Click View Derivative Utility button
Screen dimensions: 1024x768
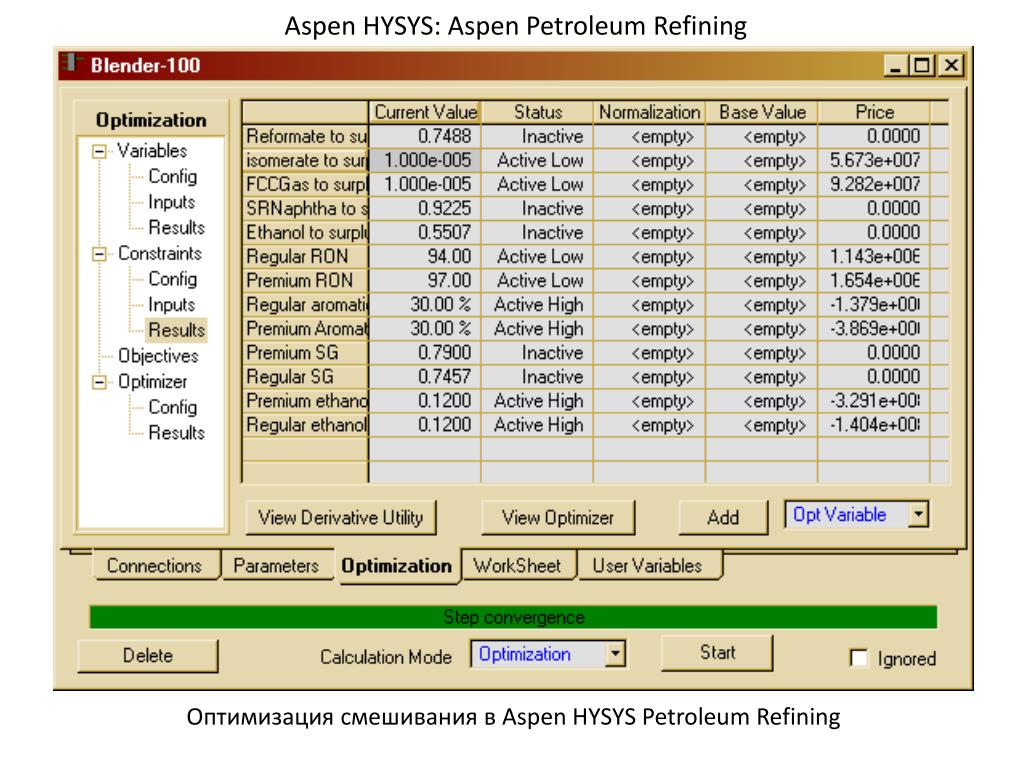[x=340, y=518]
